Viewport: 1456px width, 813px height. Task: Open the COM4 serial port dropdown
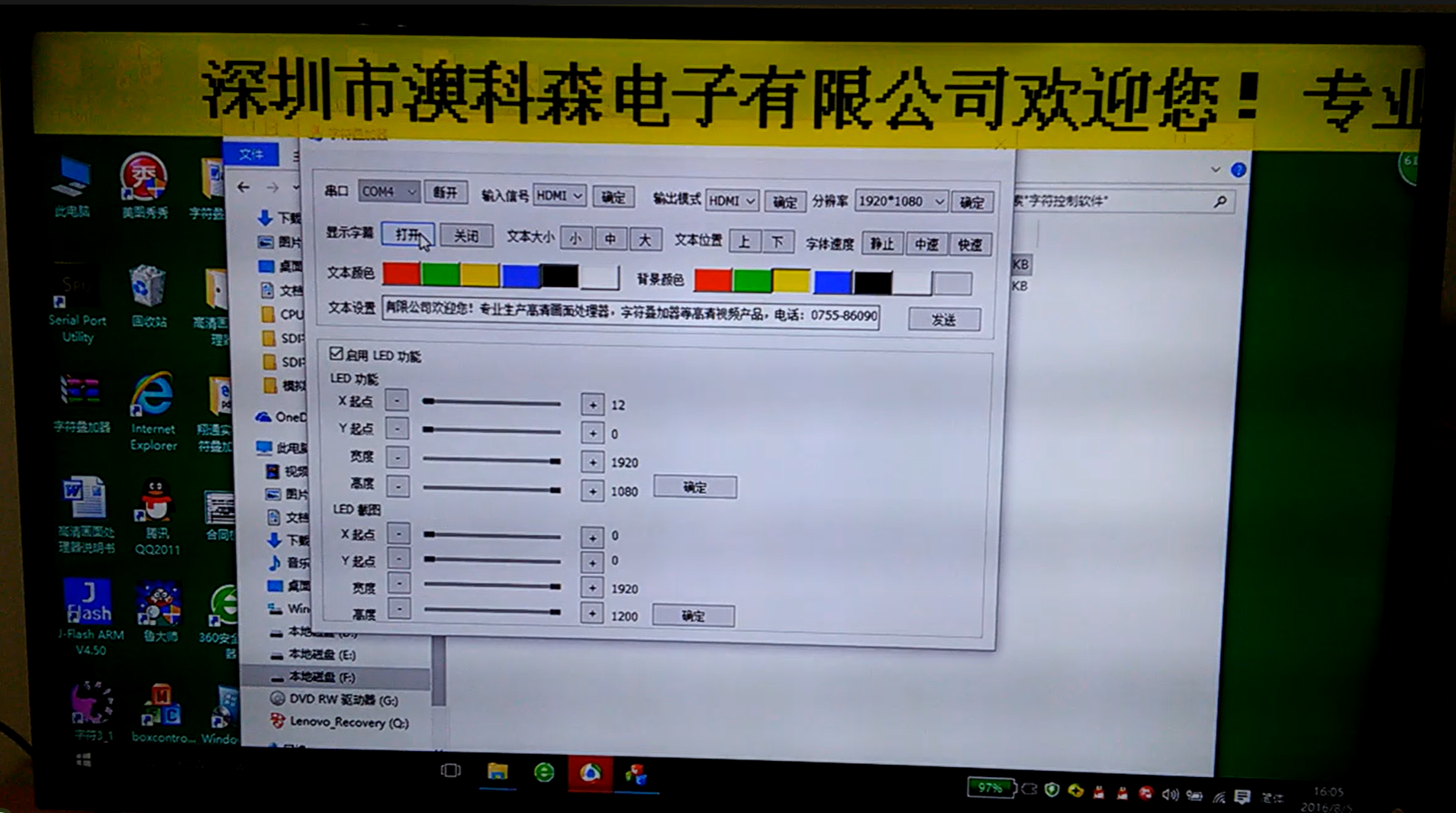(x=388, y=192)
